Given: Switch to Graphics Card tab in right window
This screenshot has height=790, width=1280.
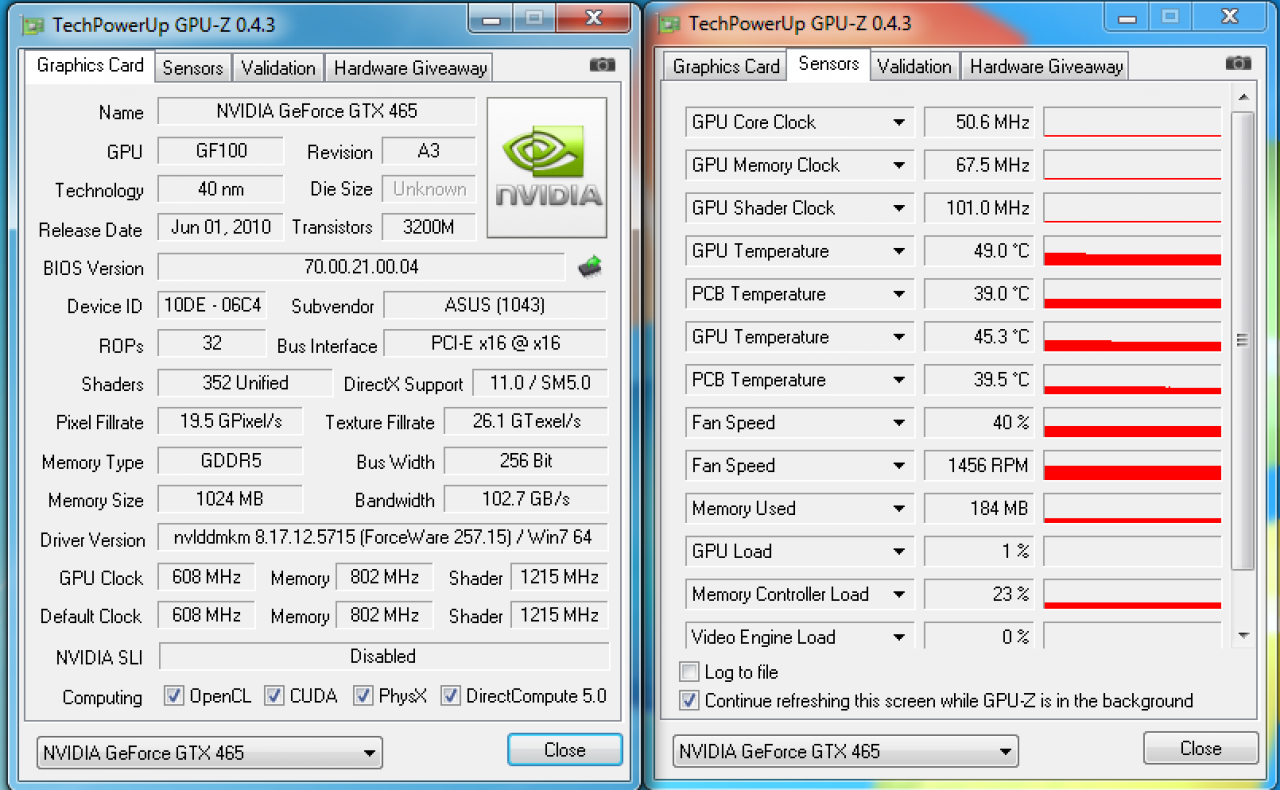Looking at the screenshot, I should coord(726,66).
